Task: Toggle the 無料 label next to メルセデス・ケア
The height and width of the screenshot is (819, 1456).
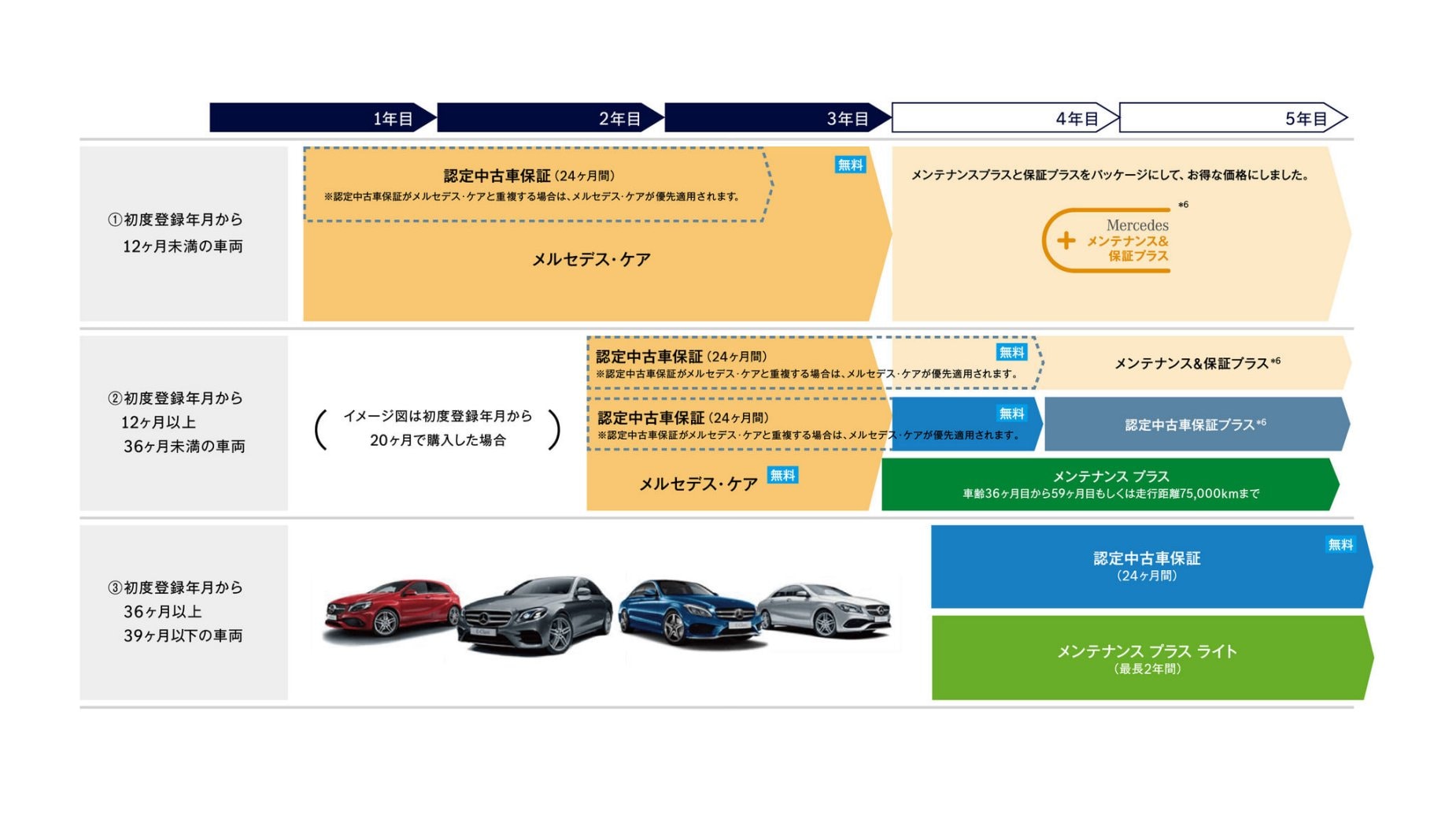Action: click(784, 475)
